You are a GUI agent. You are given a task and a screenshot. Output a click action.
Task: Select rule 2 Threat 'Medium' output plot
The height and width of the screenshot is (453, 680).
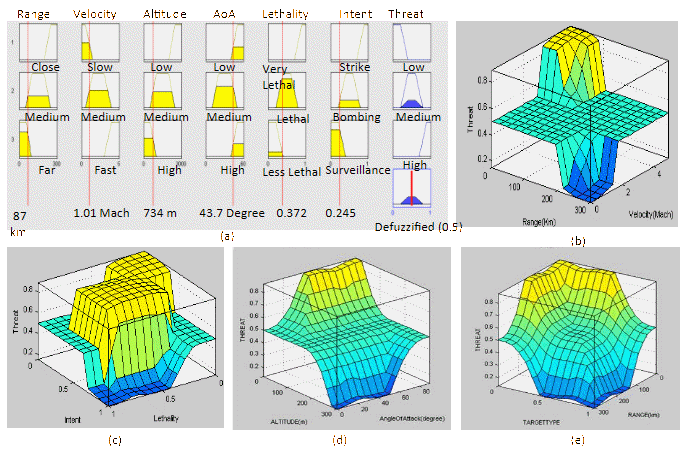pos(412,91)
